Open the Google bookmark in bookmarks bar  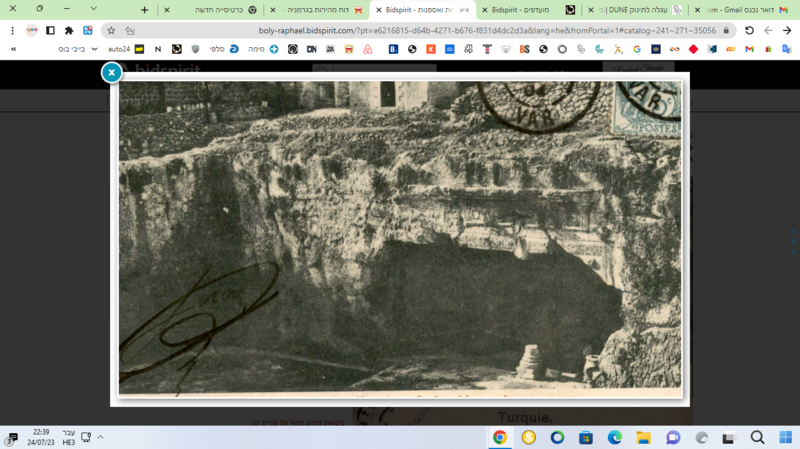[x=637, y=49]
